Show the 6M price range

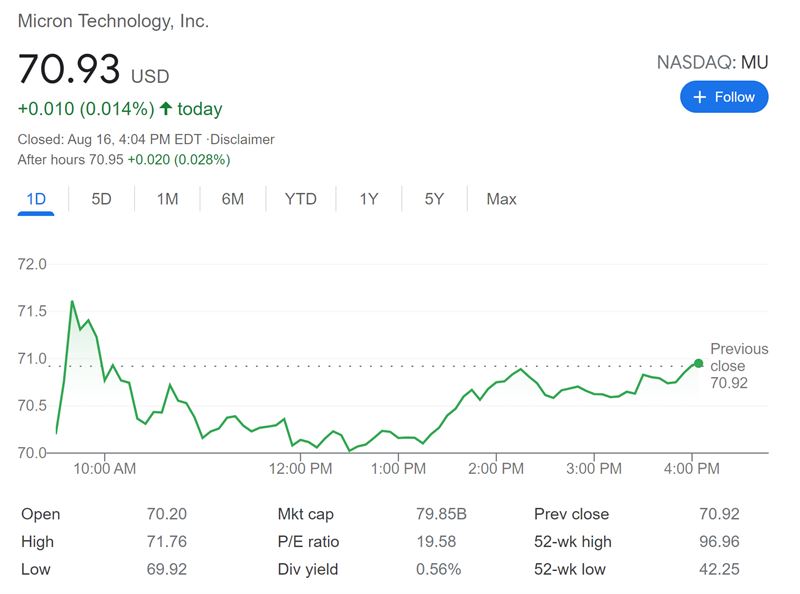click(233, 199)
